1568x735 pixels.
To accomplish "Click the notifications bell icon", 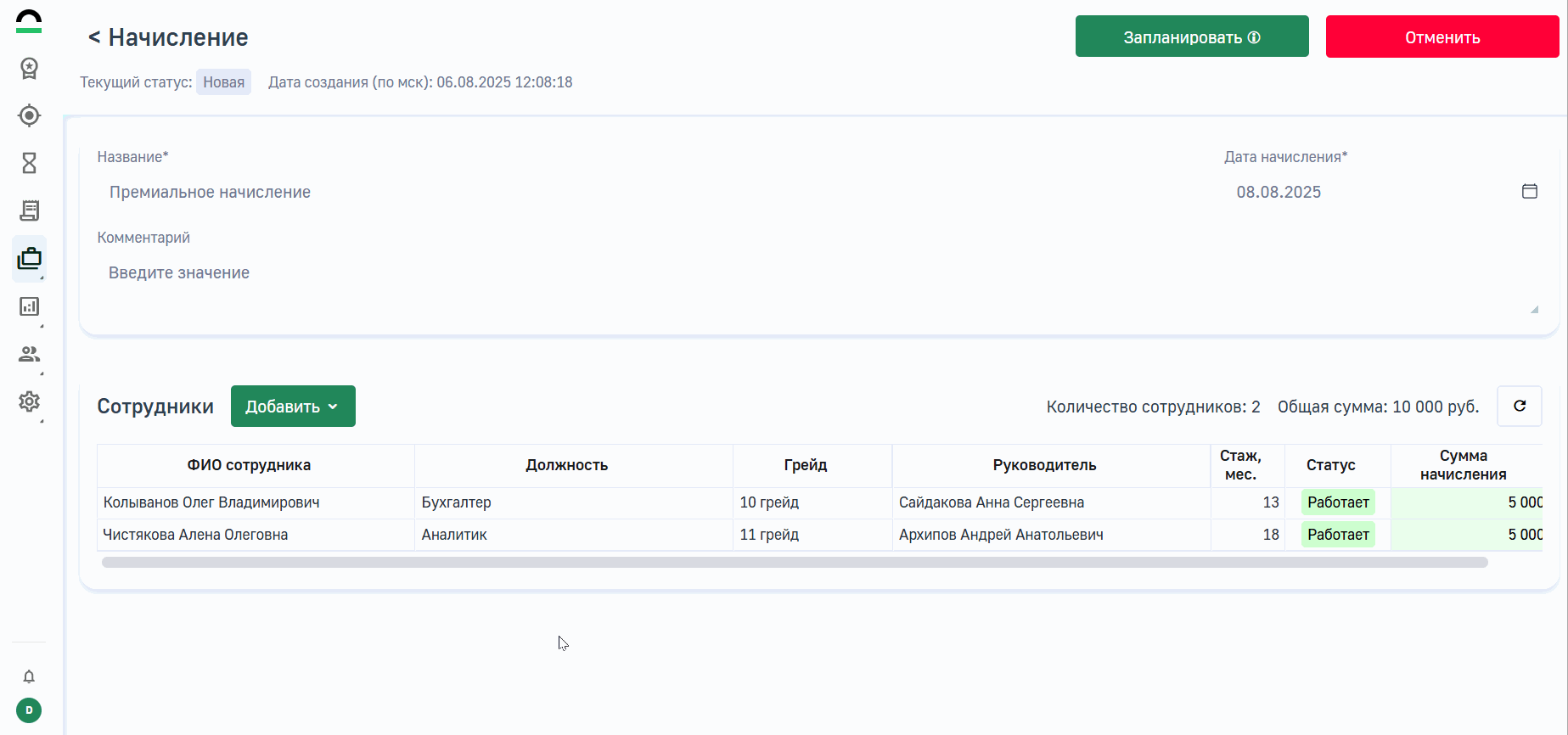I will pos(29,676).
